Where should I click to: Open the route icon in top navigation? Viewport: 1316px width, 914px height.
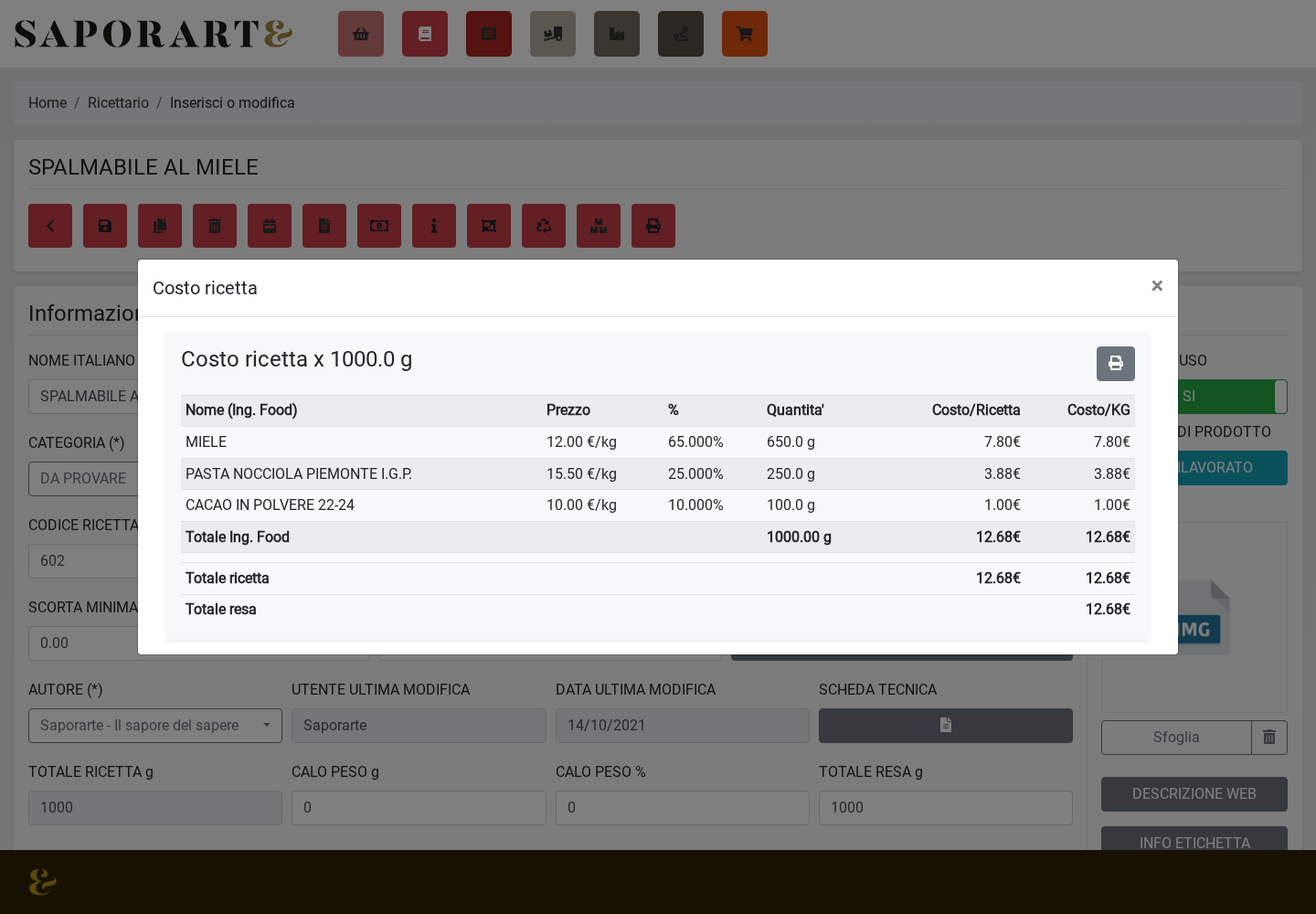(681, 34)
